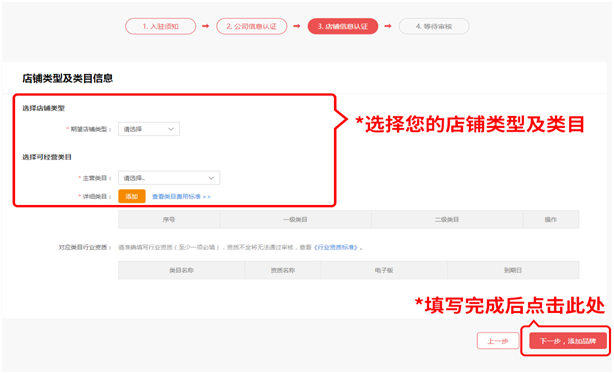Click the 店铺类型及类目信息 heading
Viewport: 614px width, 374px height.
[x=67, y=78]
